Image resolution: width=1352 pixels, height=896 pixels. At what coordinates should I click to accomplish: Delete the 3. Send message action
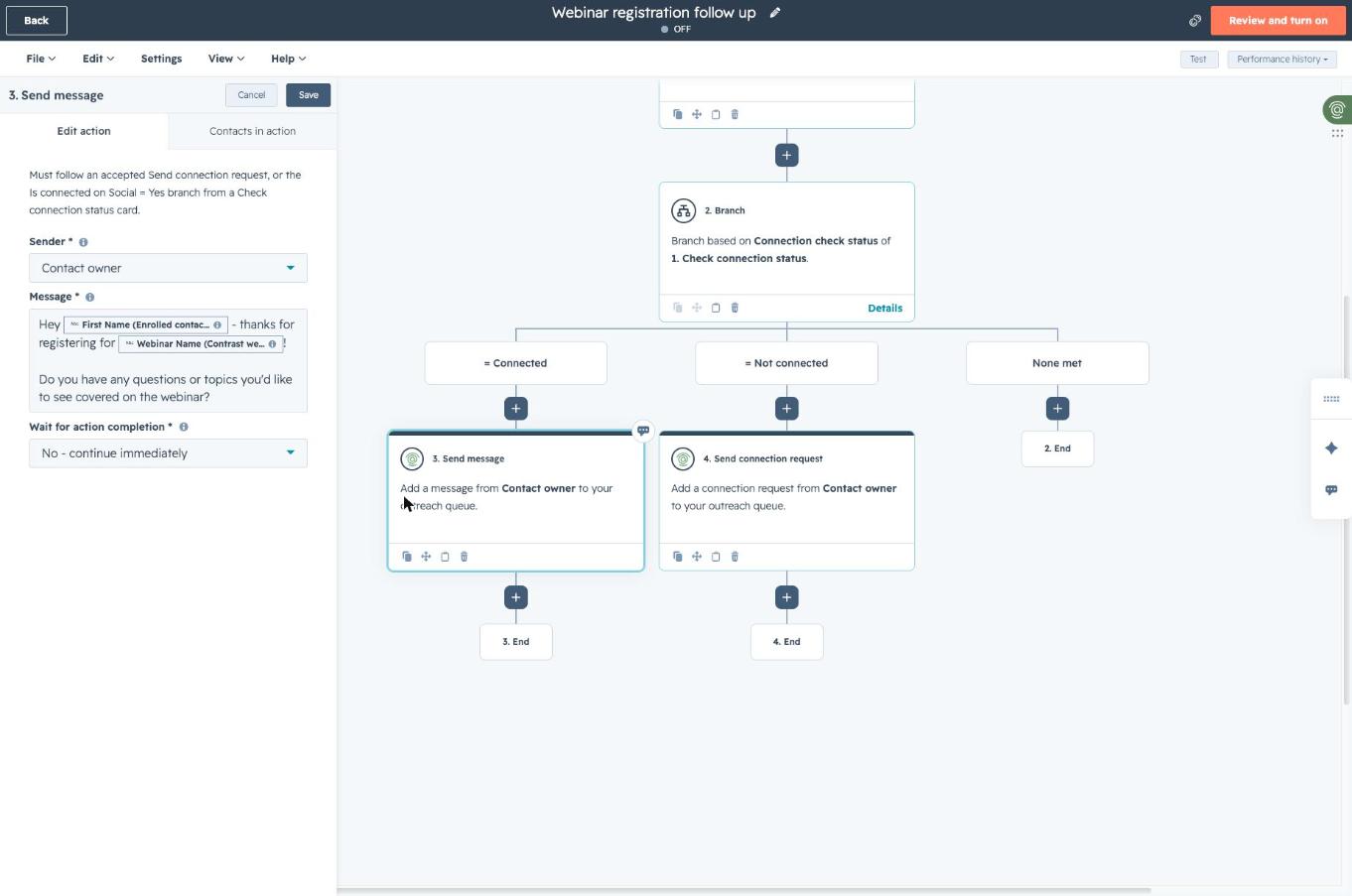click(464, 557)
